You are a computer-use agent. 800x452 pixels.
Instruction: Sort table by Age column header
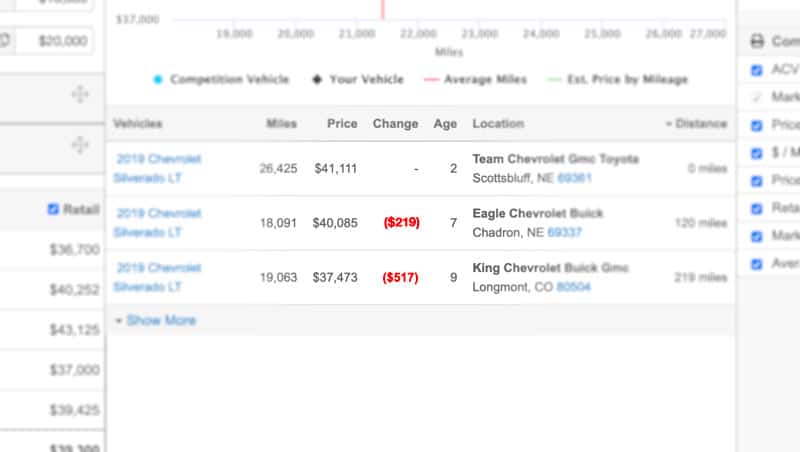[445, 124]
